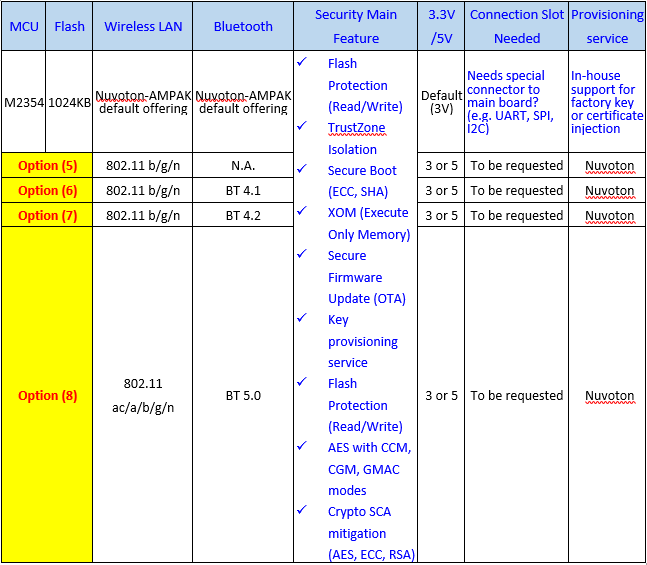Viewport: 647px width, 565px height.
Task: Click 3 or 5 in Option (8) row
Action: point(441,395)
